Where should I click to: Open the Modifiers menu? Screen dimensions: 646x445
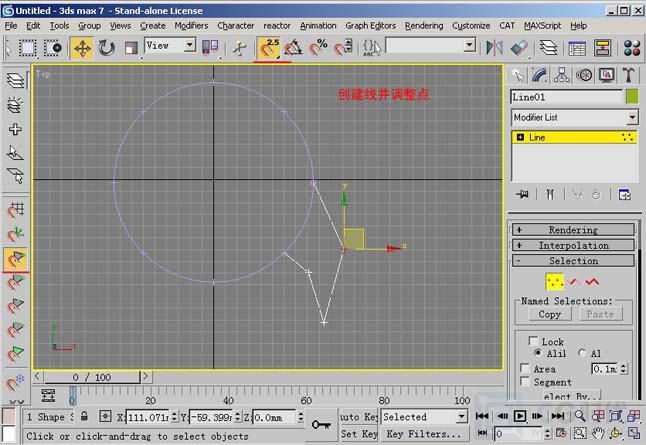tap(191, 26)
